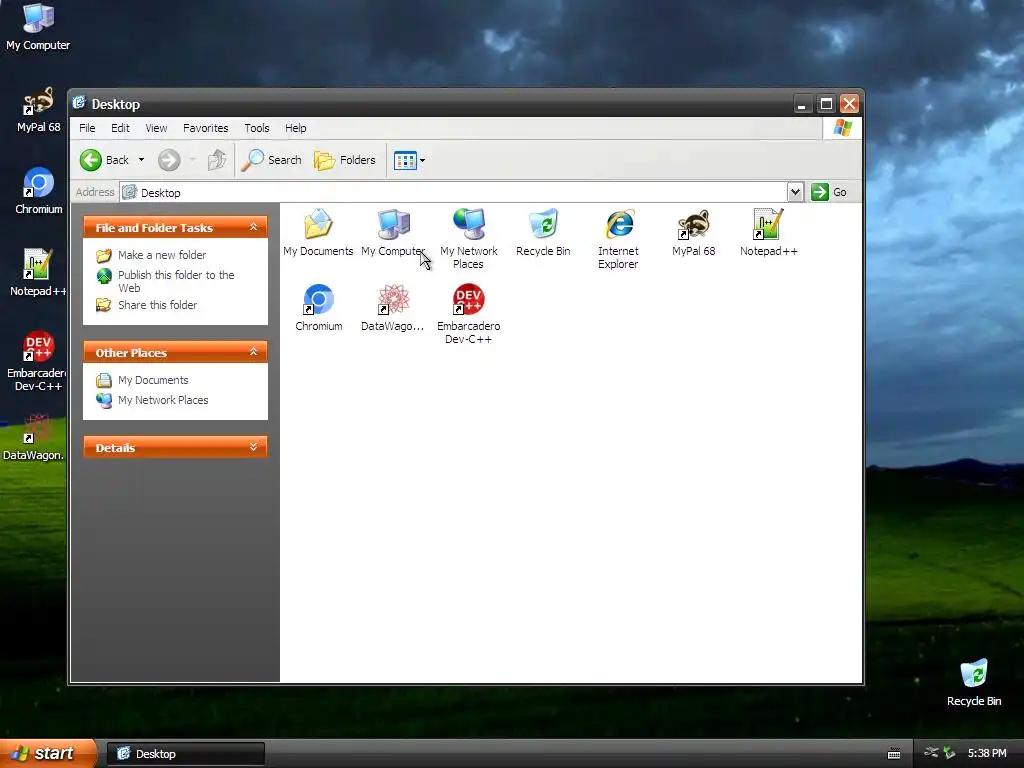Open the Address bar dropdown arrow

click(x=795, y=192)
